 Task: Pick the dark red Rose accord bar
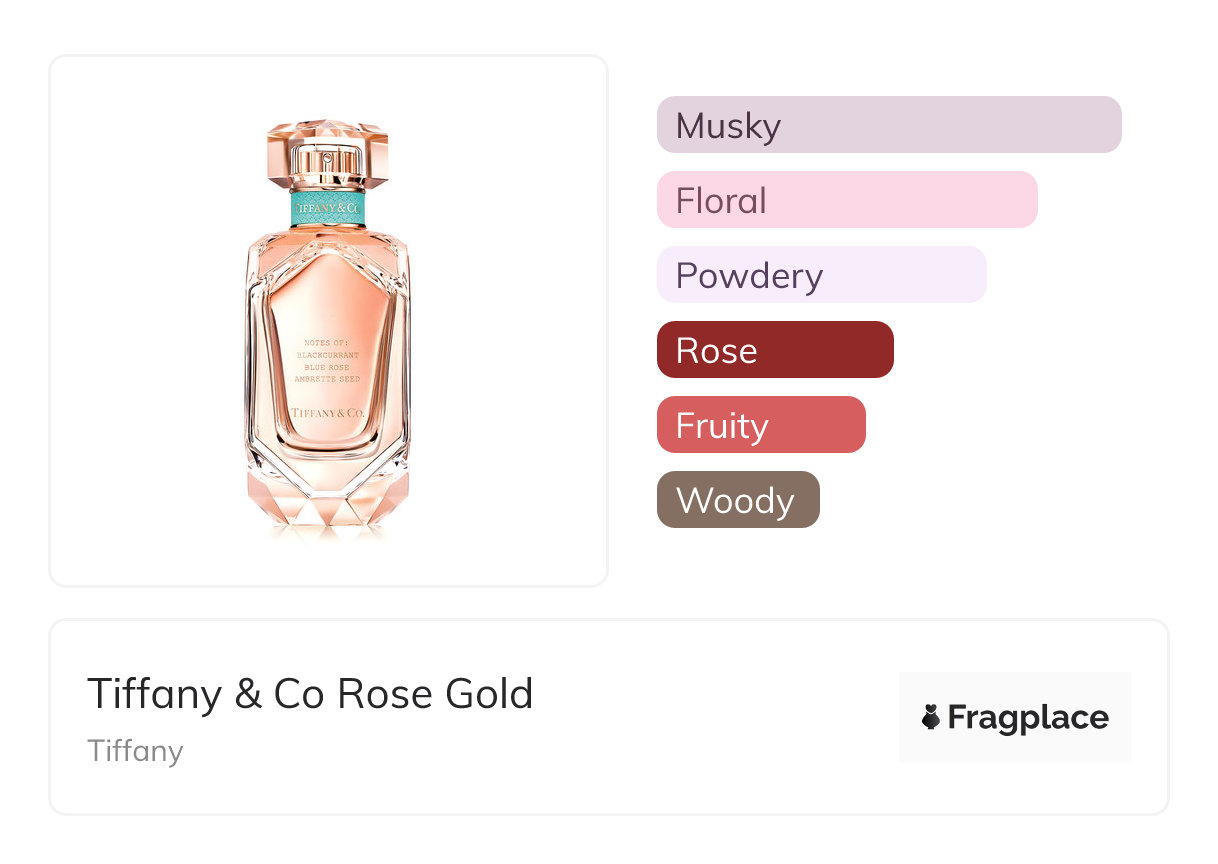click(x=774, y=350)
